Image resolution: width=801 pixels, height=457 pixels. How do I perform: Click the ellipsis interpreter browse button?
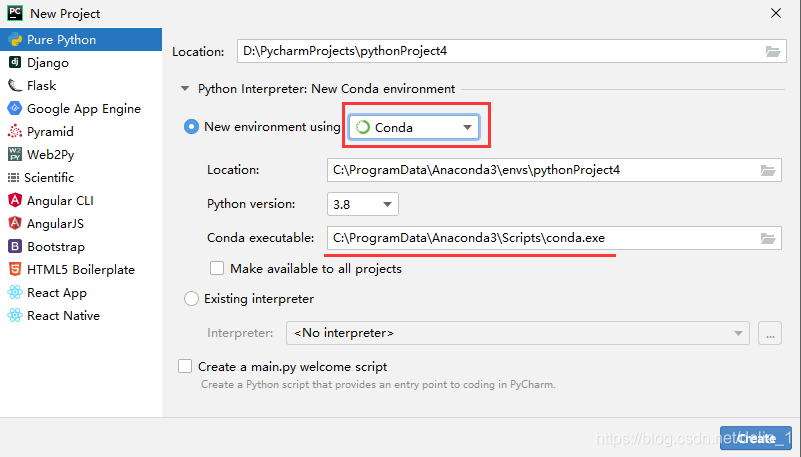point(770,333)
